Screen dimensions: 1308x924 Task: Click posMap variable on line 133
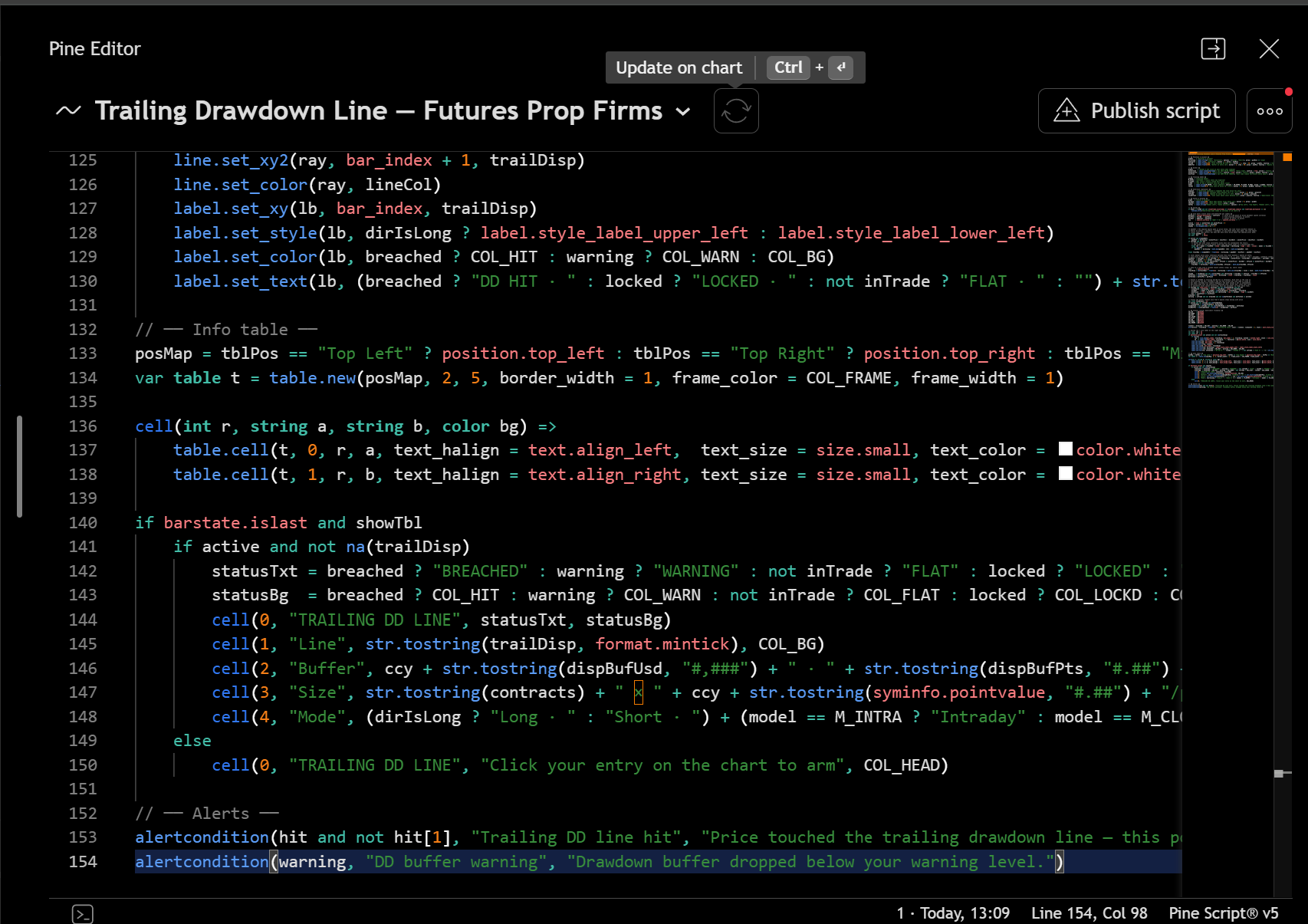[164, 353]
